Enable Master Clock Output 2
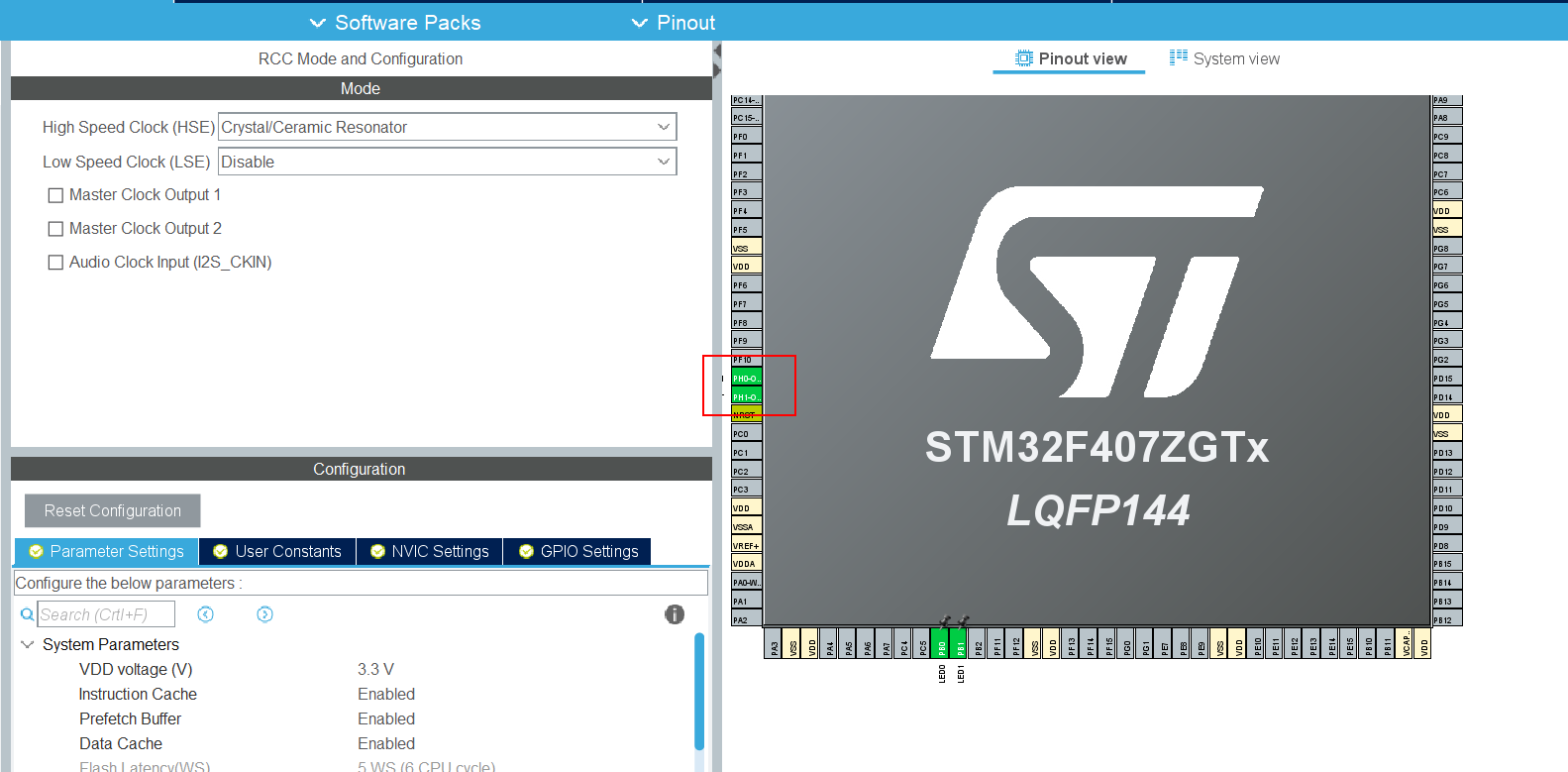Screen dimensions: 1568x772 [x=55, y=229]
